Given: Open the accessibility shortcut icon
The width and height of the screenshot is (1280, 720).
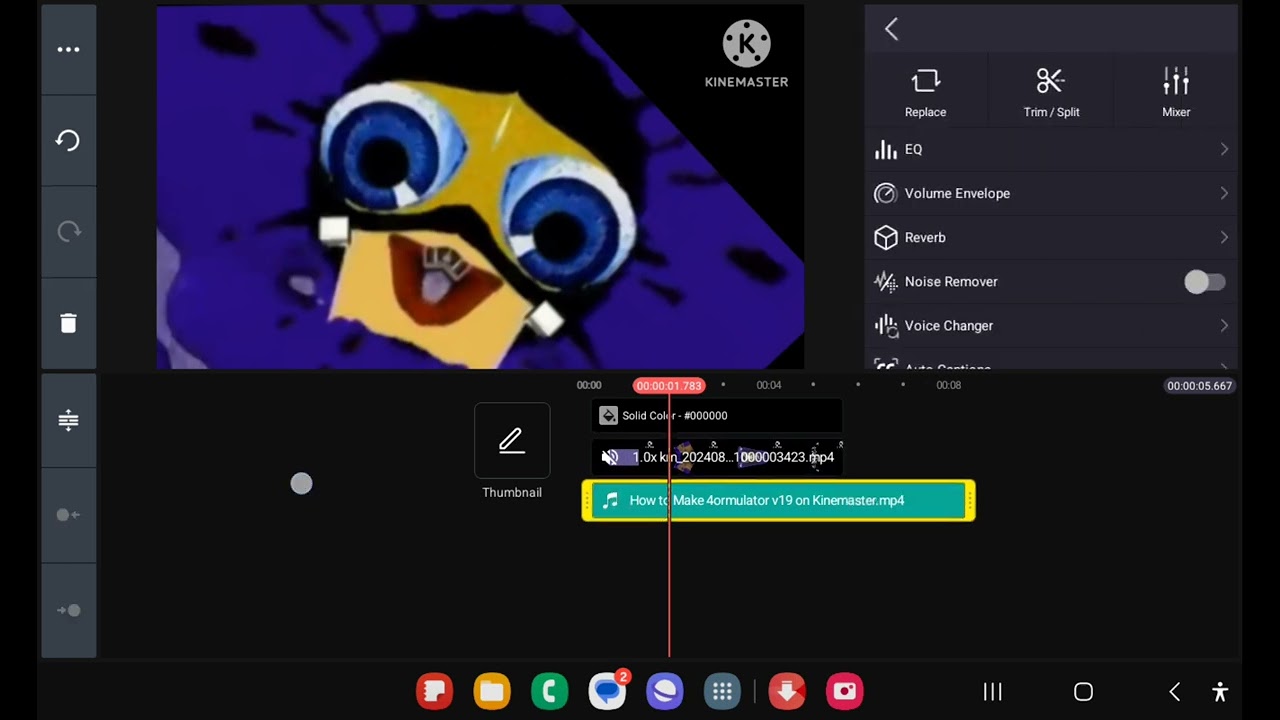Looking at the screenshot, I should click(1219, 691).
